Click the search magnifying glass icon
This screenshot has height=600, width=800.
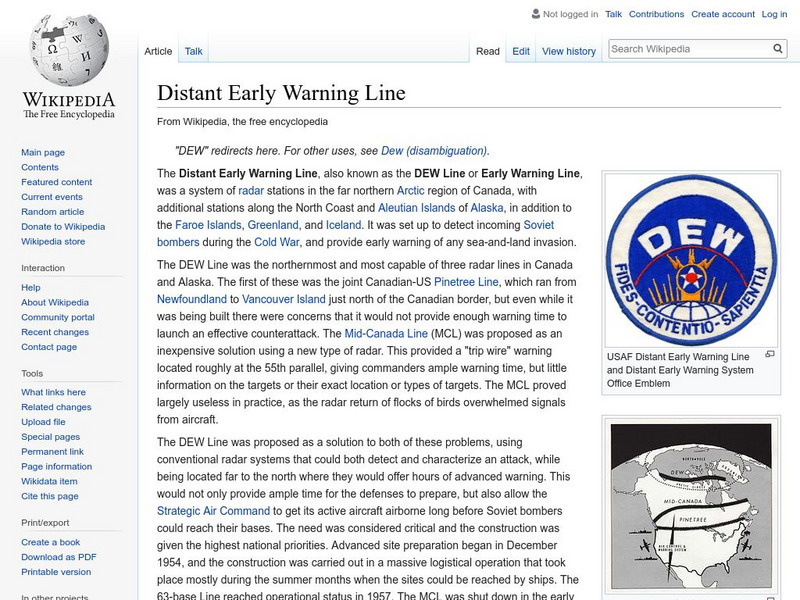coord(777,47)
